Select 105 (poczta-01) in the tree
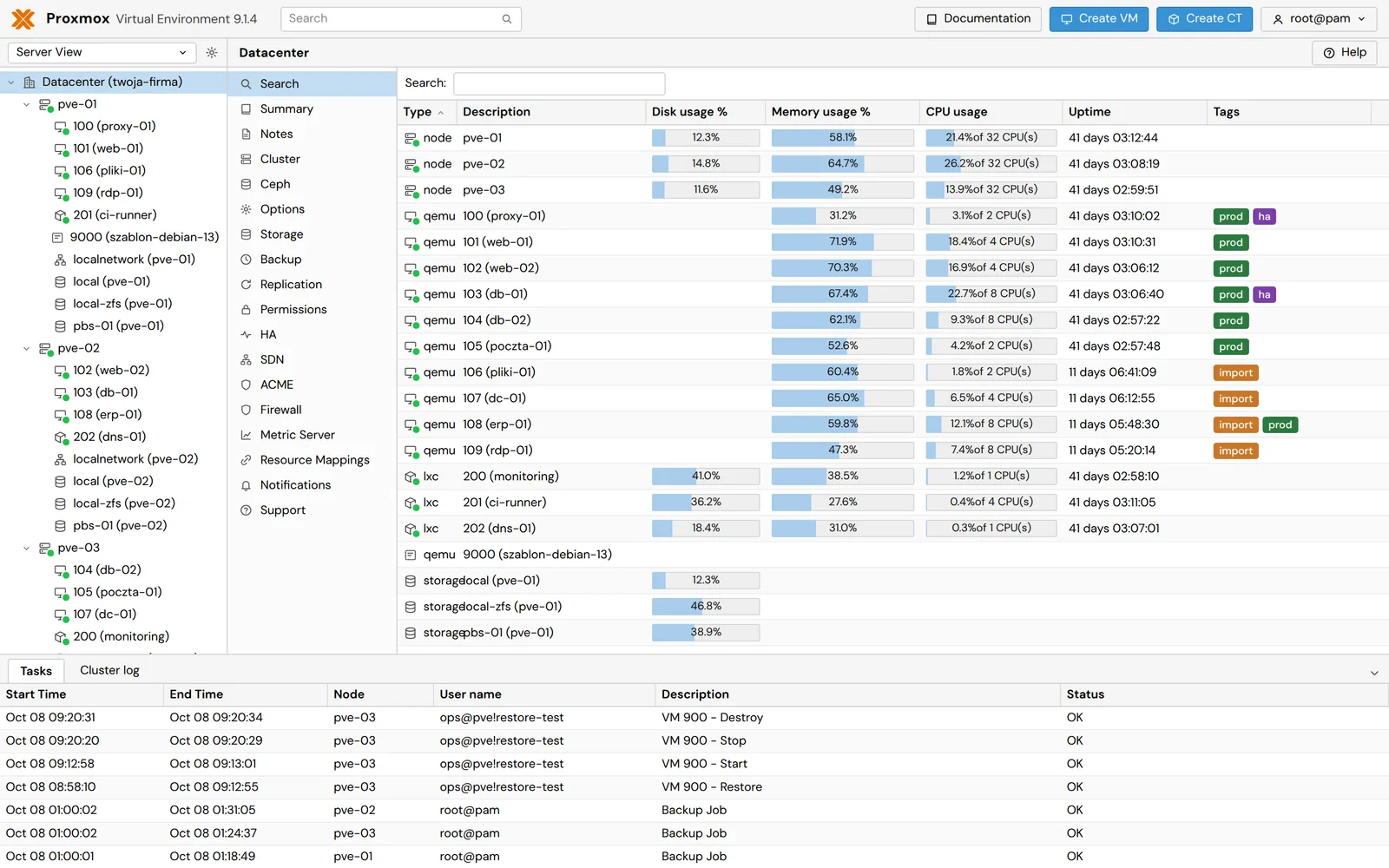The height and width of the screenshot is (868, 1389). pos(113,593)
